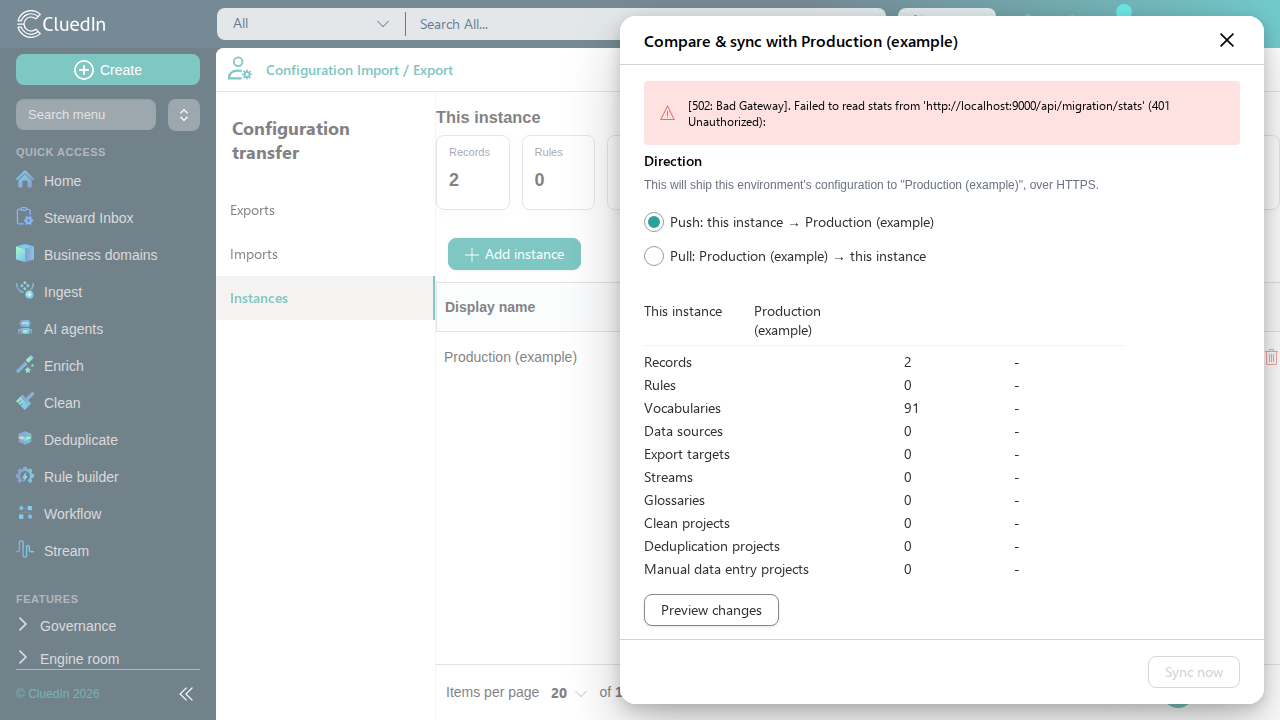Open the All search scope dropdown

(311, 24)
